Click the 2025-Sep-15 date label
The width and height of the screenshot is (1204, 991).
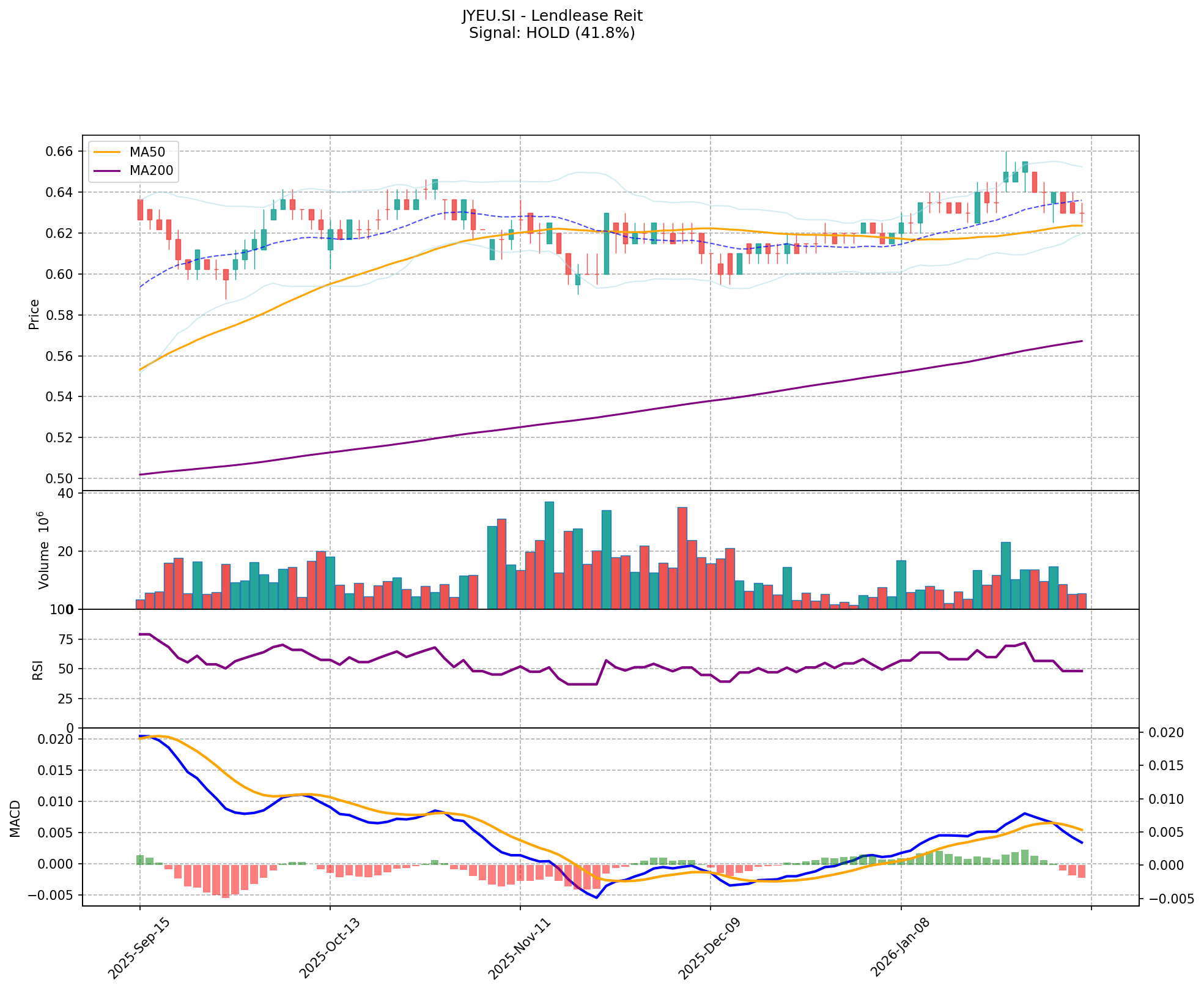pyautogui.click(x=138, y=948)
